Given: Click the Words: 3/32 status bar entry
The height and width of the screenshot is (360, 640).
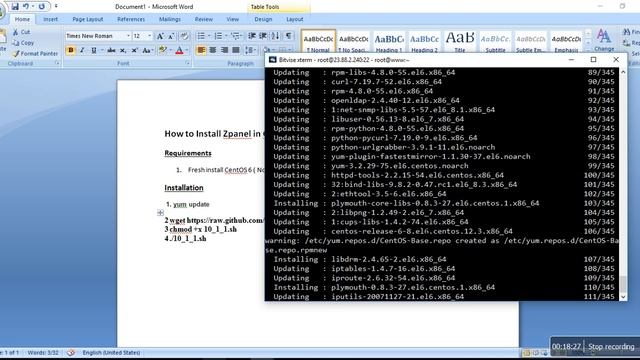Looking at the screenshot, I should [x=43, y=353].
